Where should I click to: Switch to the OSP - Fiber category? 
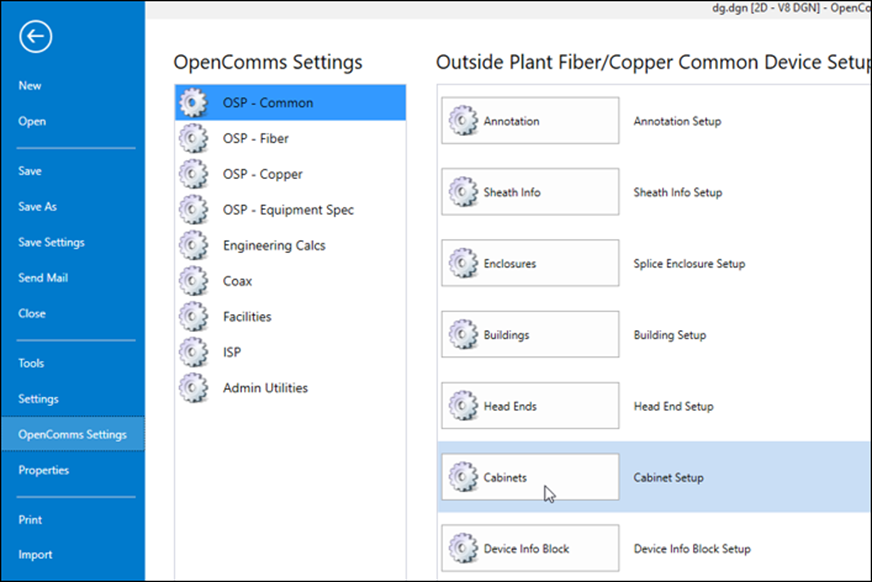290,138
